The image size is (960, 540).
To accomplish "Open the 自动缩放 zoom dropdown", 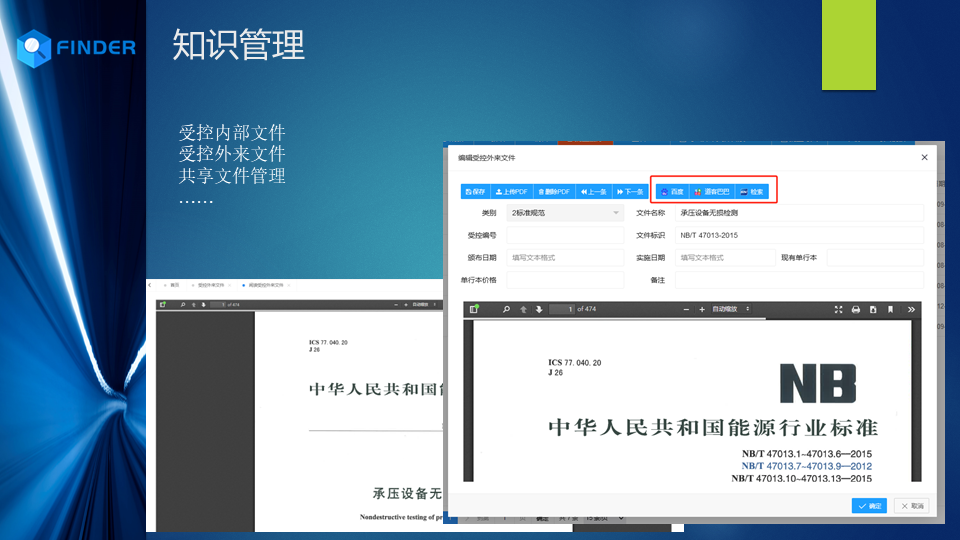I will point(731,310).
